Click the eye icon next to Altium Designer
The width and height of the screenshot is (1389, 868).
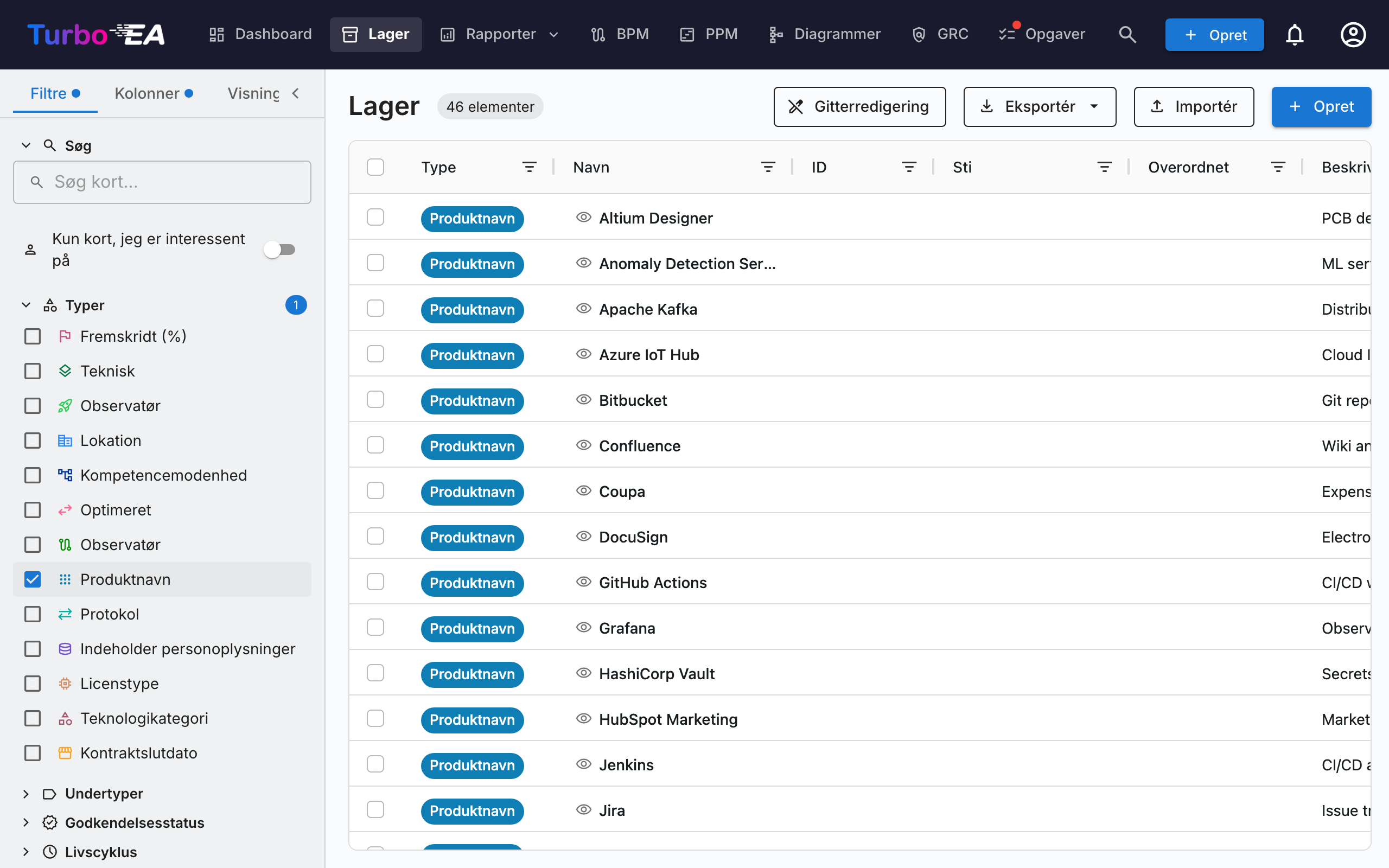[583, 217]
